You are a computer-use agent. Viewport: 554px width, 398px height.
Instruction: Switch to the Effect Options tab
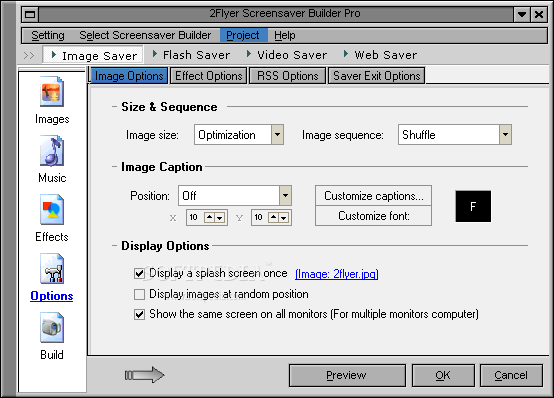pyautogui.click(x=208, y=76)
